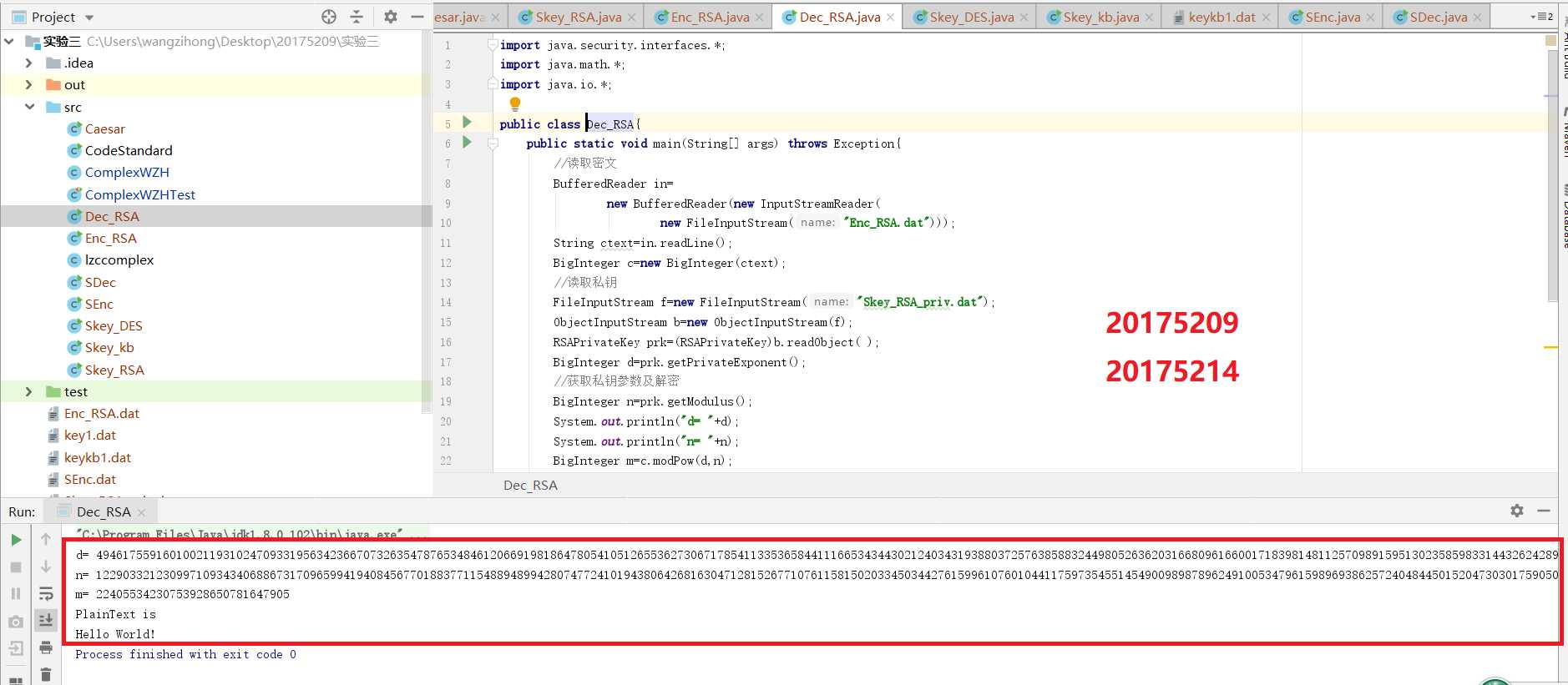Open Run panel settings gear

(x=1517, y=511)
